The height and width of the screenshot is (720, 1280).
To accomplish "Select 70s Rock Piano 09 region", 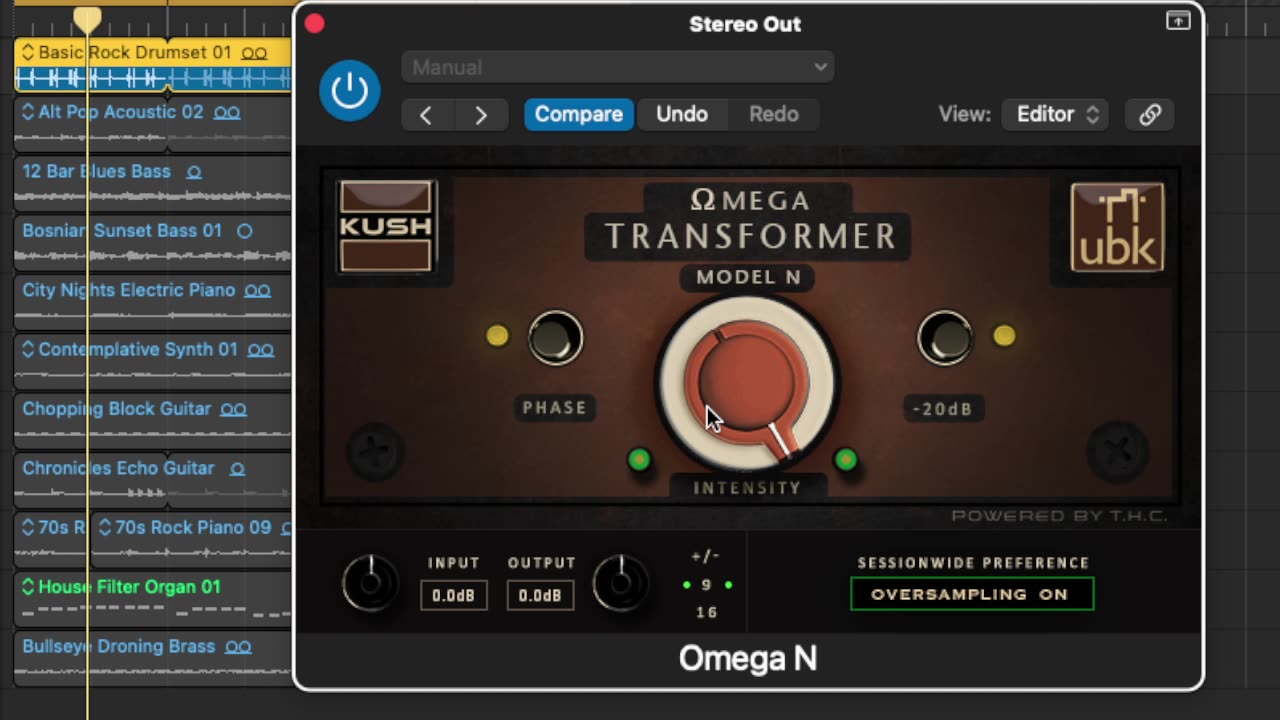I will click(191, 540).
